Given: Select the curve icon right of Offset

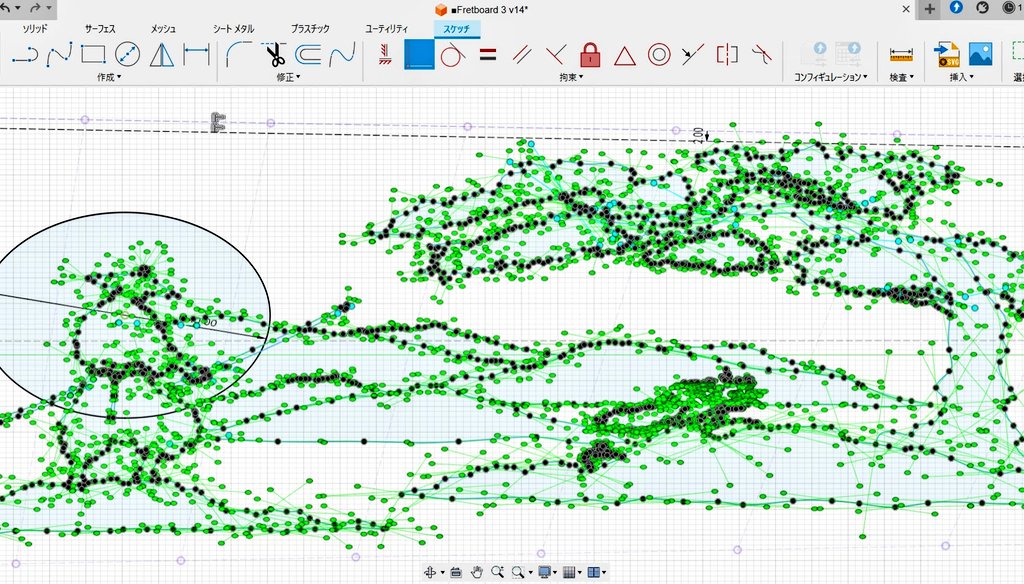Looking at the screenshot, I should [342, 55].
